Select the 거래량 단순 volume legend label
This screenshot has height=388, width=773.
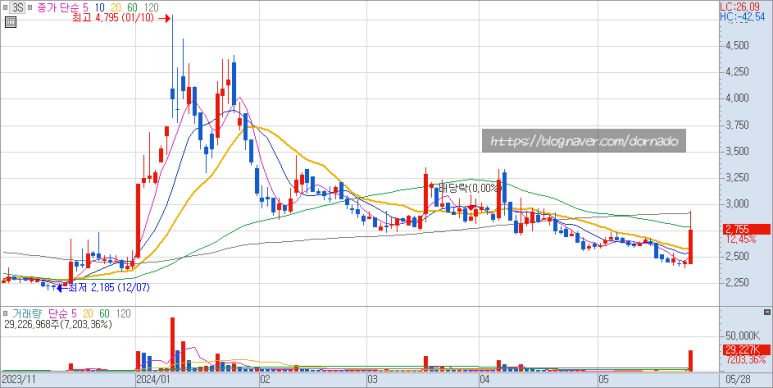tap(39, 314)
